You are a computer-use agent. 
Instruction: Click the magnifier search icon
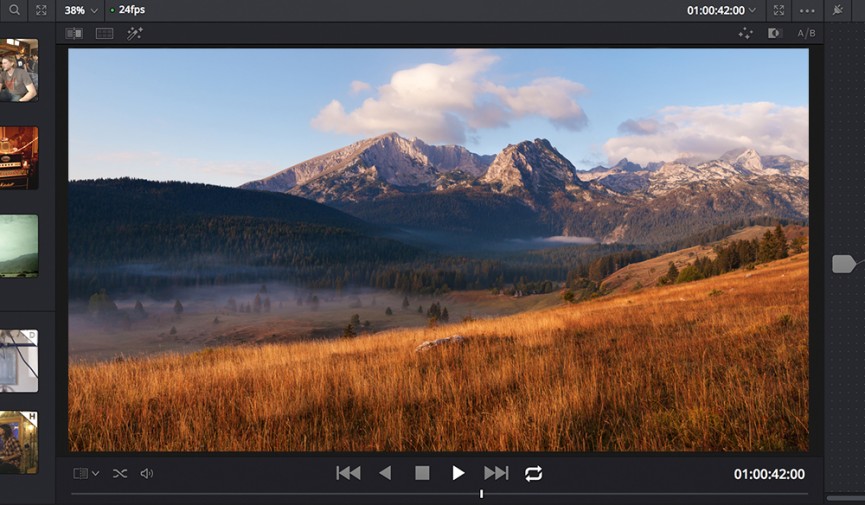[x=14, y=10]
